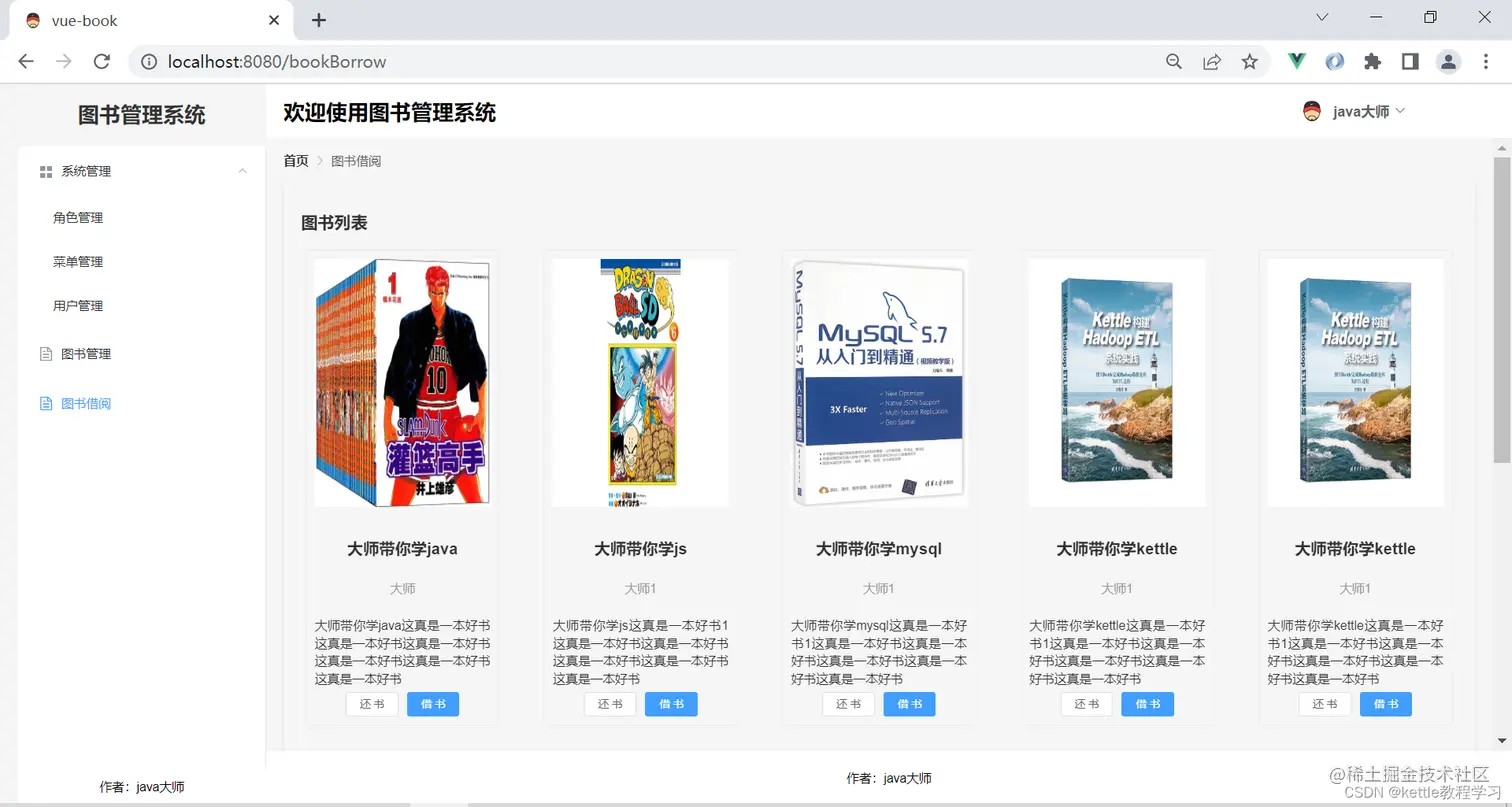Collapse the 系统管理 section chevron
The image size is (1512, 807).
pyautogui.click(x=242, y=171)
